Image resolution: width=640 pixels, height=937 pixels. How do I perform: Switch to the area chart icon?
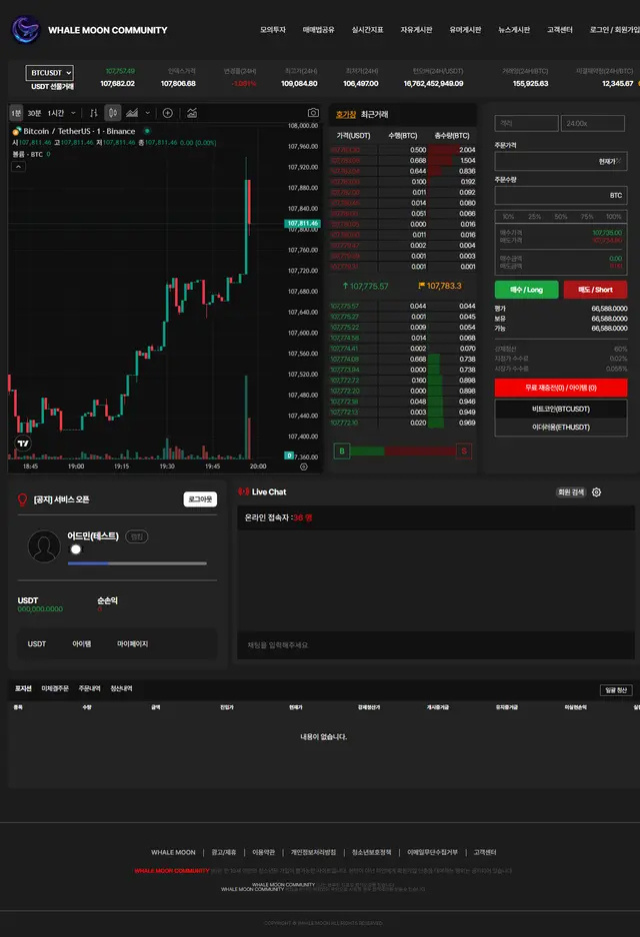132,113
